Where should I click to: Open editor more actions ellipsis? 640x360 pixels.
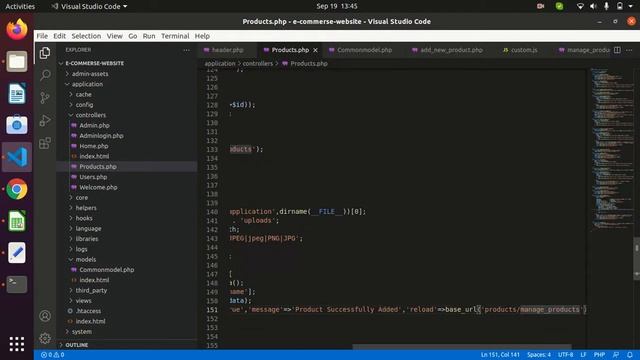click(629, 50)
